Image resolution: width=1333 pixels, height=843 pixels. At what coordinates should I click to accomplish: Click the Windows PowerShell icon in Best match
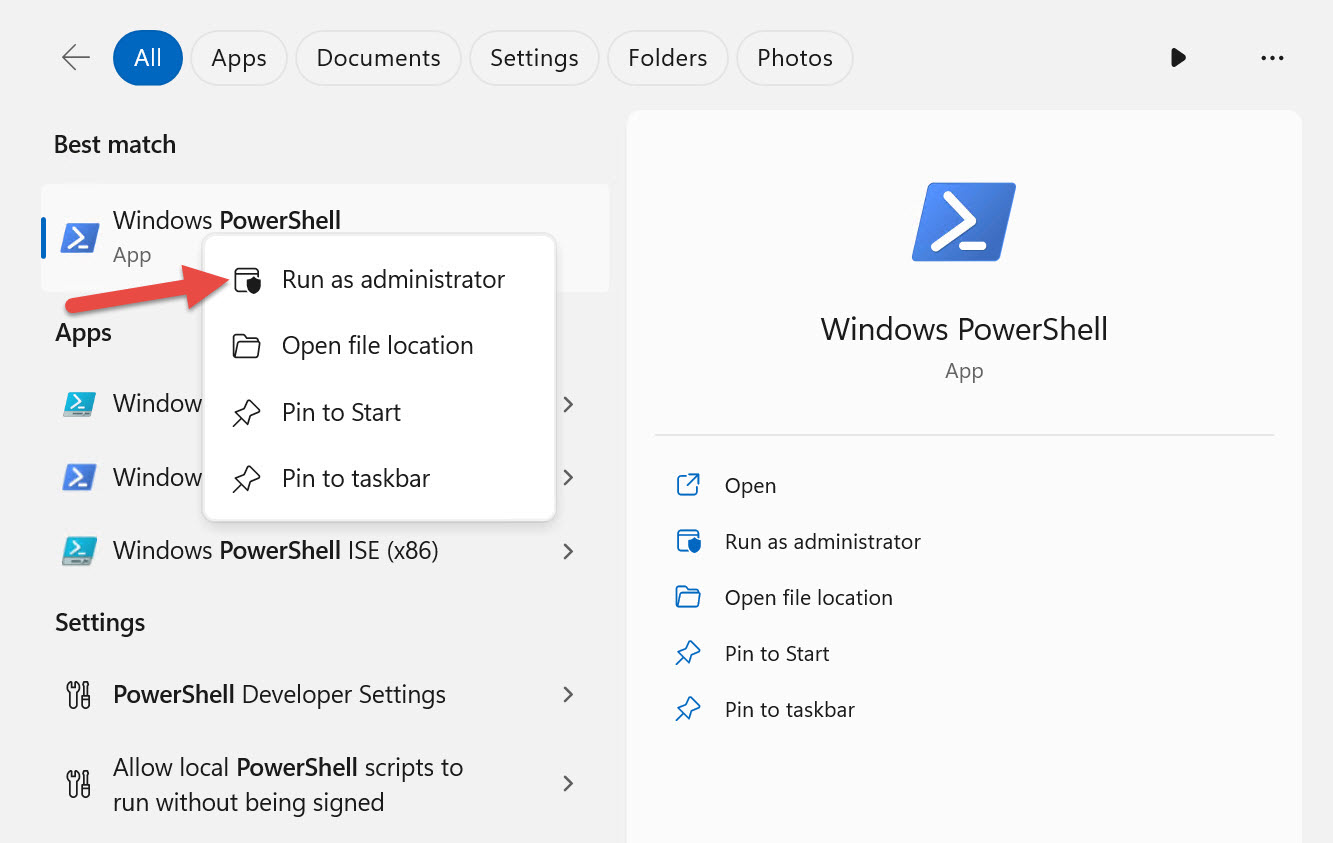(78, 238)
